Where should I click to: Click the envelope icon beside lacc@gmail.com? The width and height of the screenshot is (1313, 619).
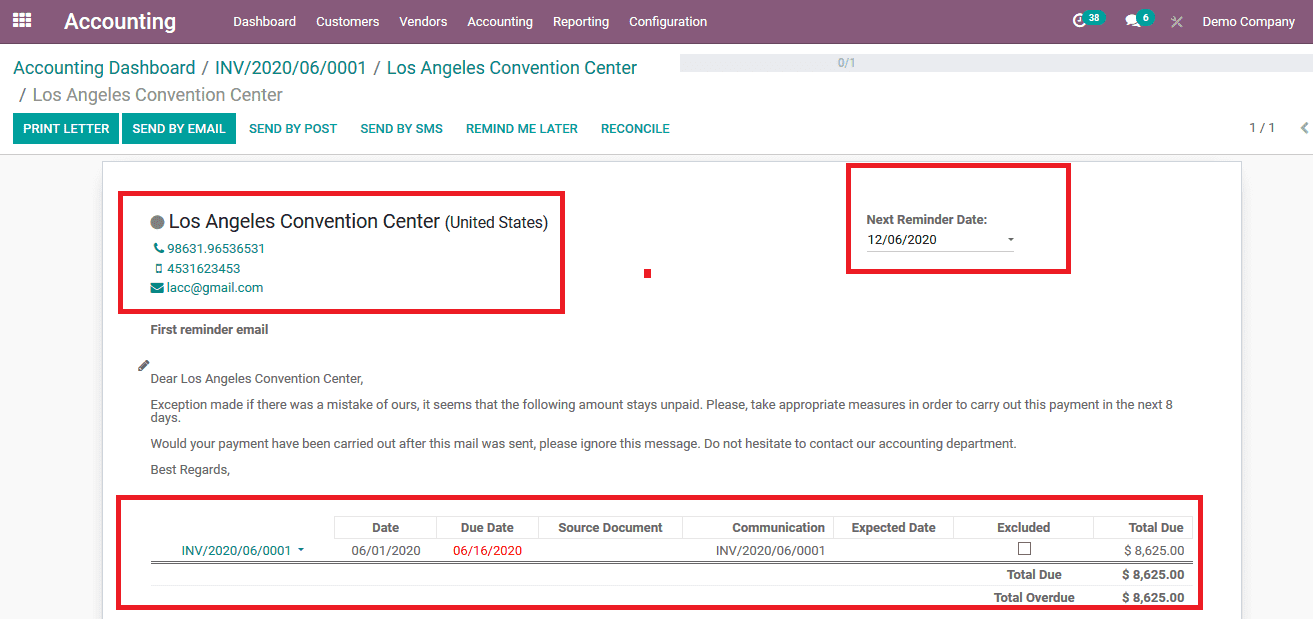click(x=157, y=287)
